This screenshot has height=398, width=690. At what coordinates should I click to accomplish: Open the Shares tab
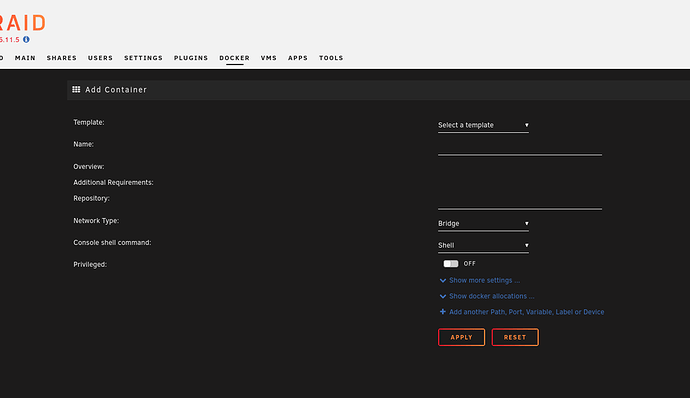pos(62,58)
